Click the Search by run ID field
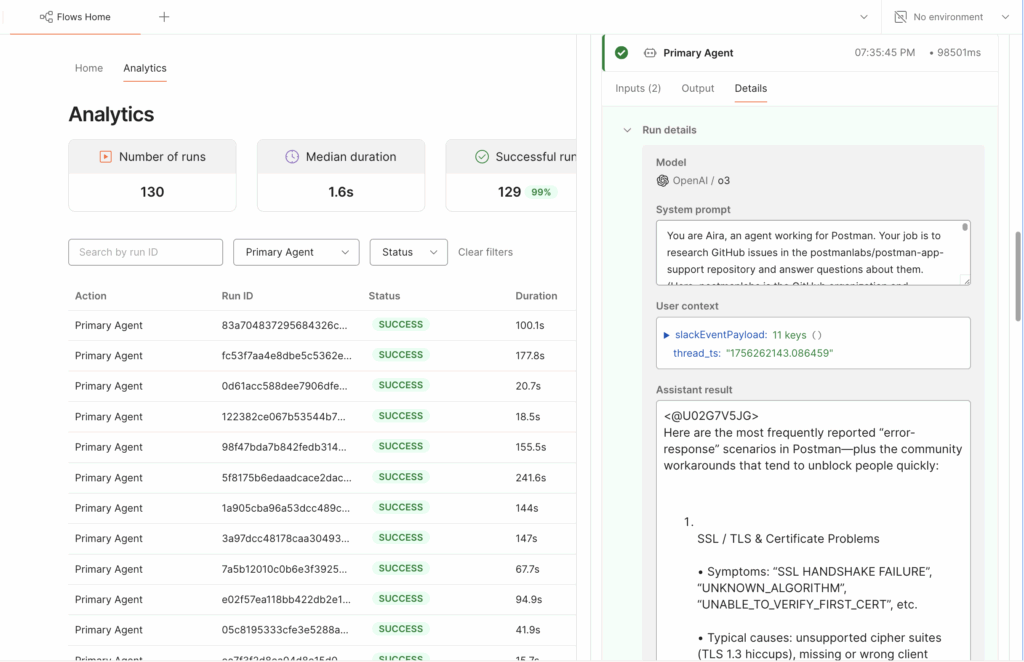 146,252
